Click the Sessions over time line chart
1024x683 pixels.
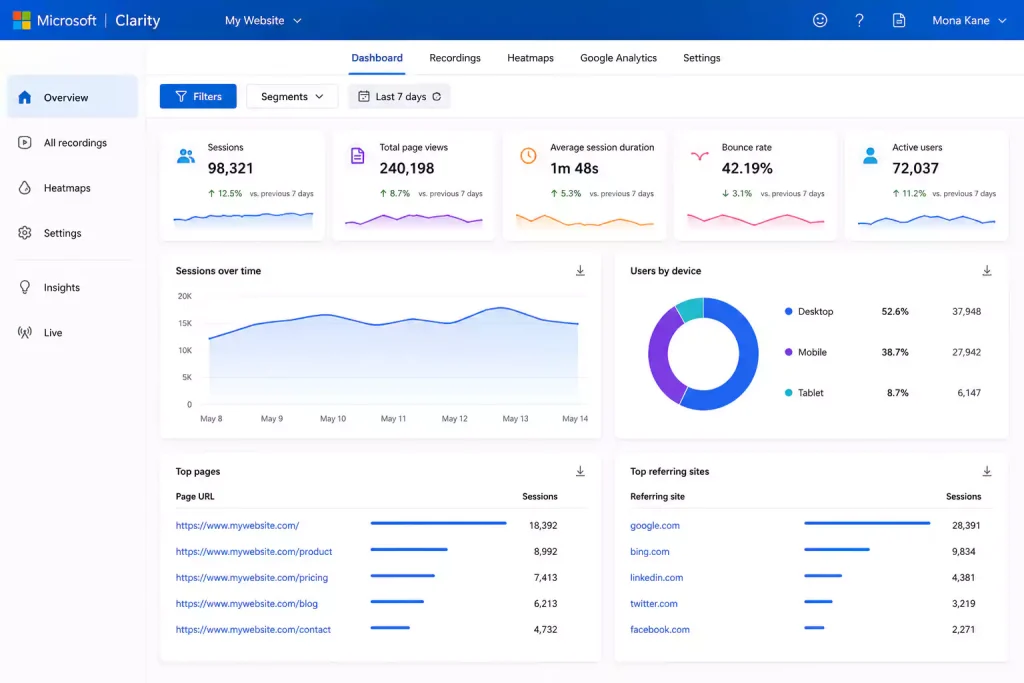point(393,353)
